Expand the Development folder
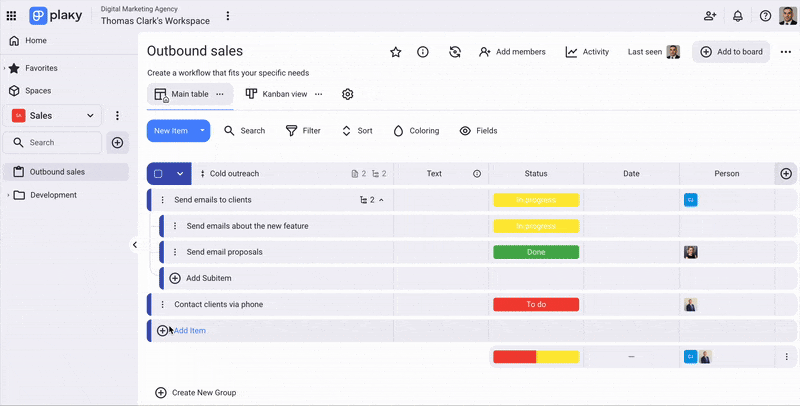 point(8,195)
